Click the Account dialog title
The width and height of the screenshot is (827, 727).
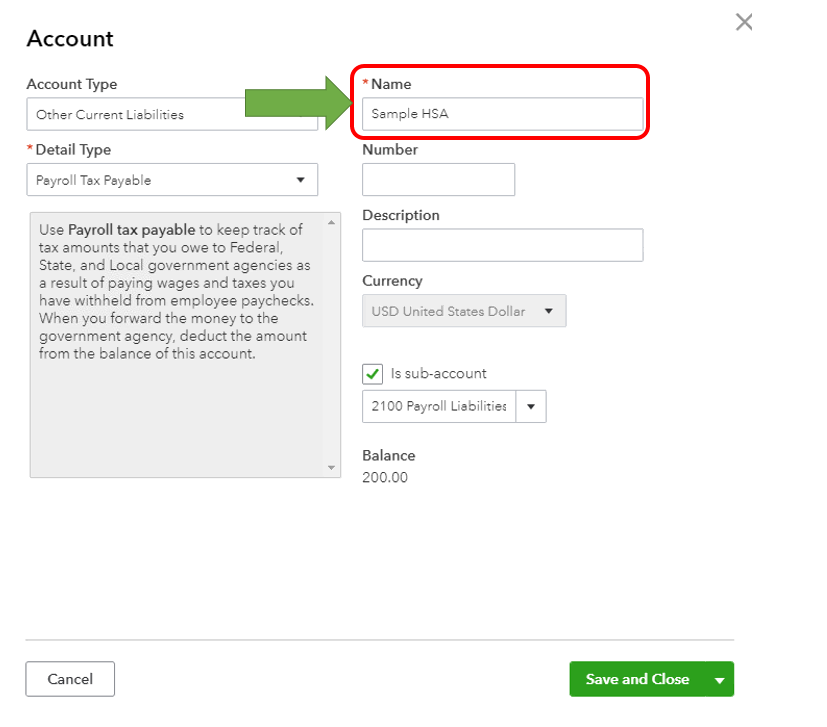70,39
